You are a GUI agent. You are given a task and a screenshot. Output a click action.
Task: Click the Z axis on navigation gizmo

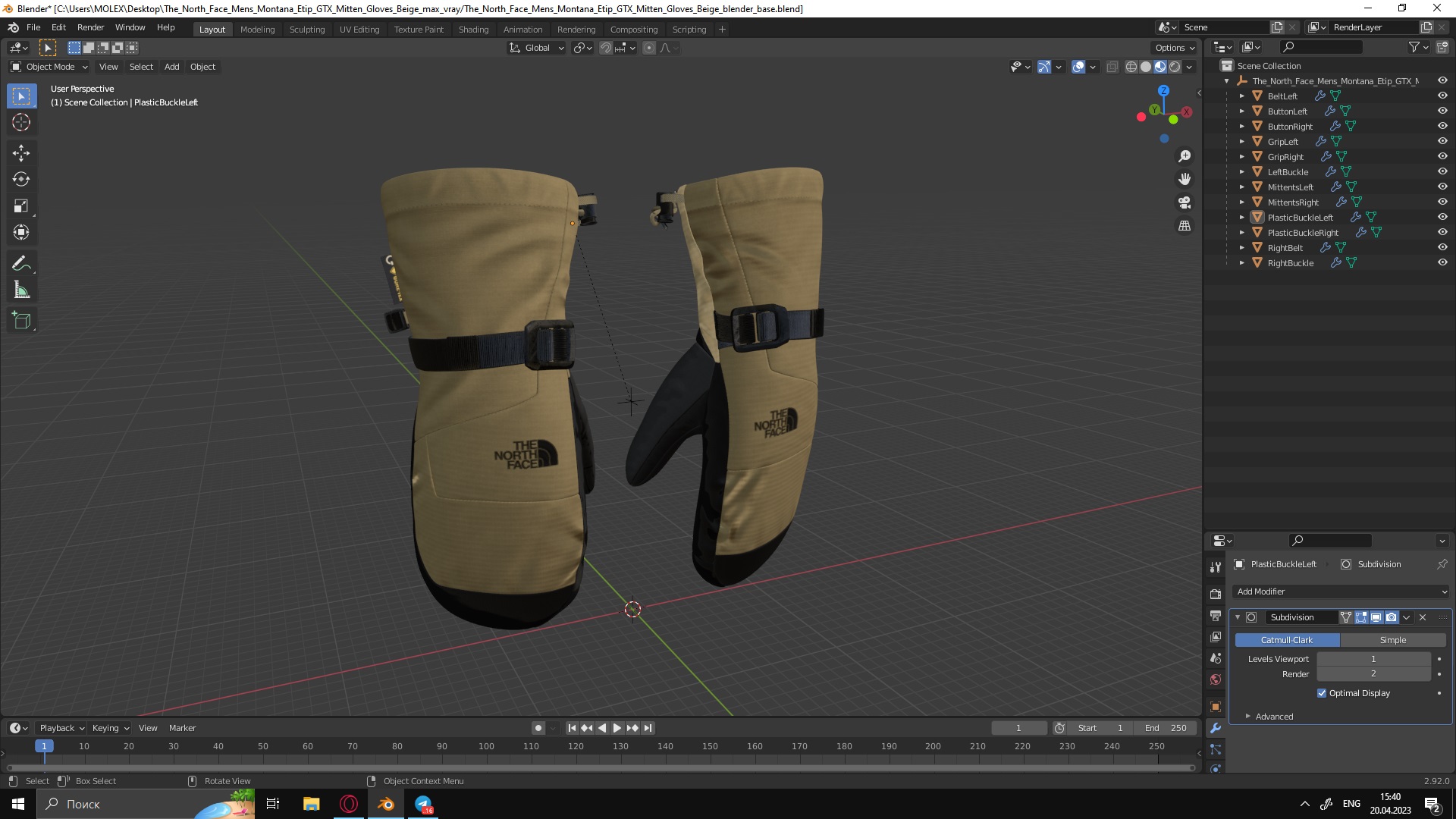coord(1163,90)
